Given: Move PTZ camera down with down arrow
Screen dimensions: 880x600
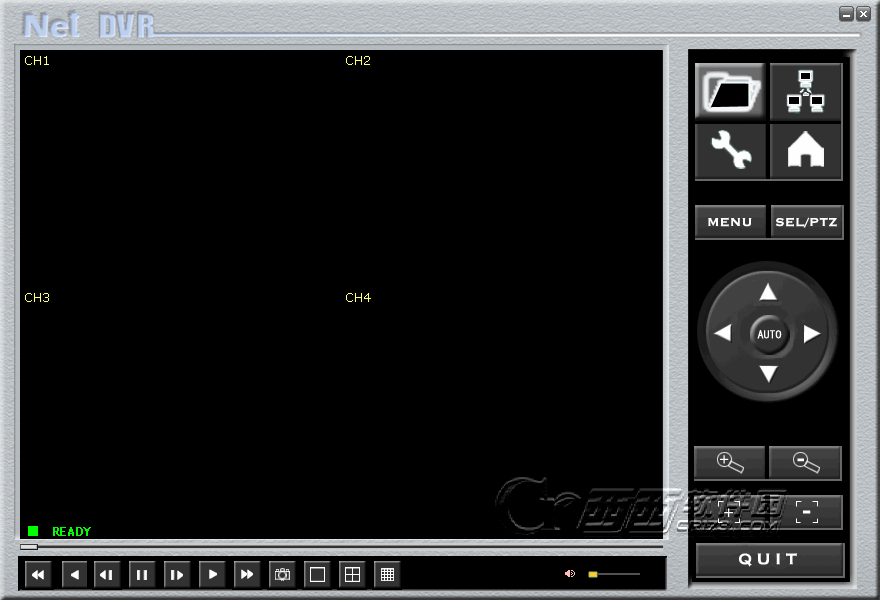Looking at the screenshot, I should click(x=768, y=374).
